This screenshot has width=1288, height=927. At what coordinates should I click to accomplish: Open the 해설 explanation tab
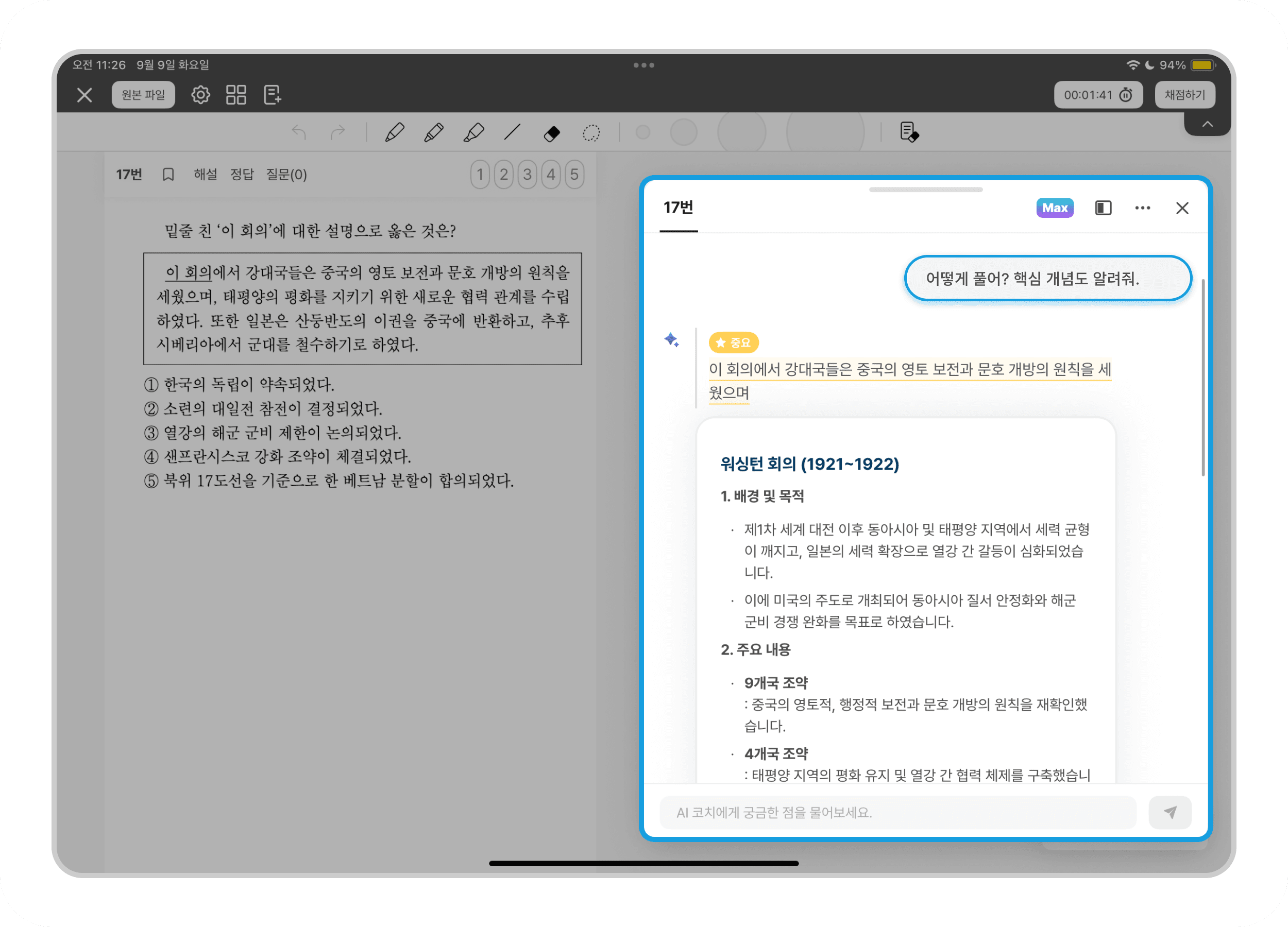point(206,174)
